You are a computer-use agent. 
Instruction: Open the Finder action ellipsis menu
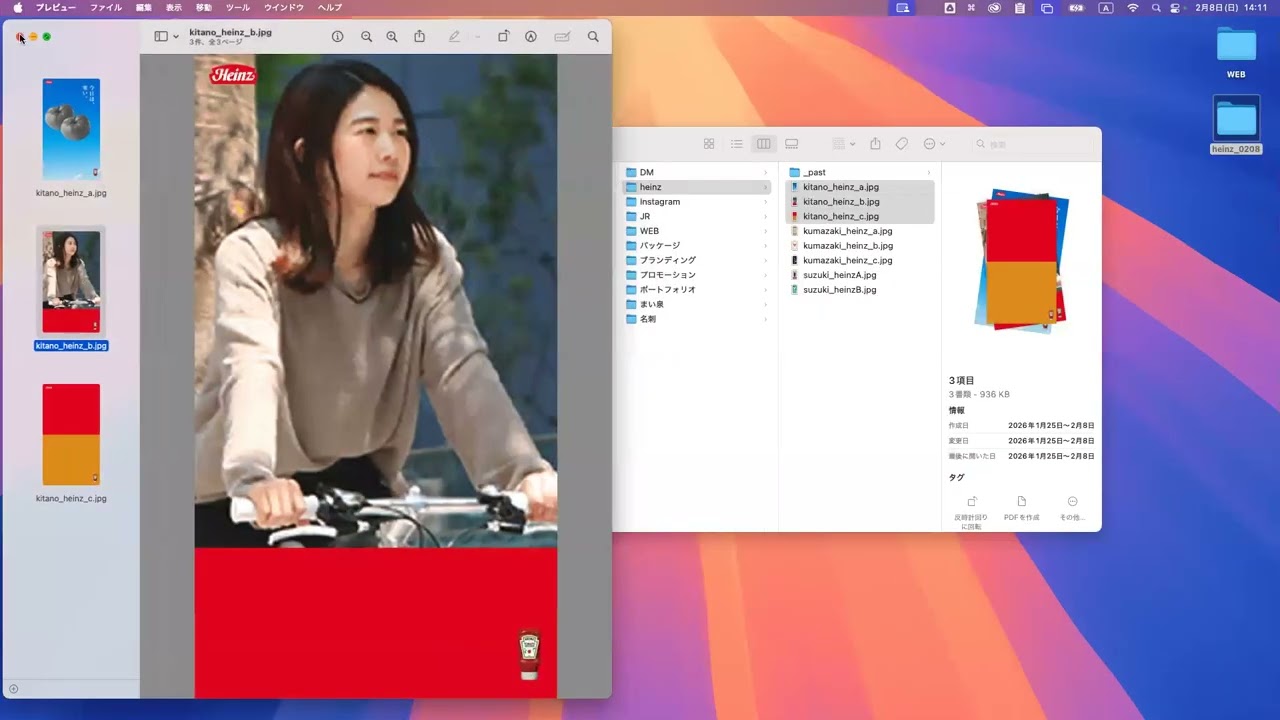pyautogui.click(x=934, y=144)
